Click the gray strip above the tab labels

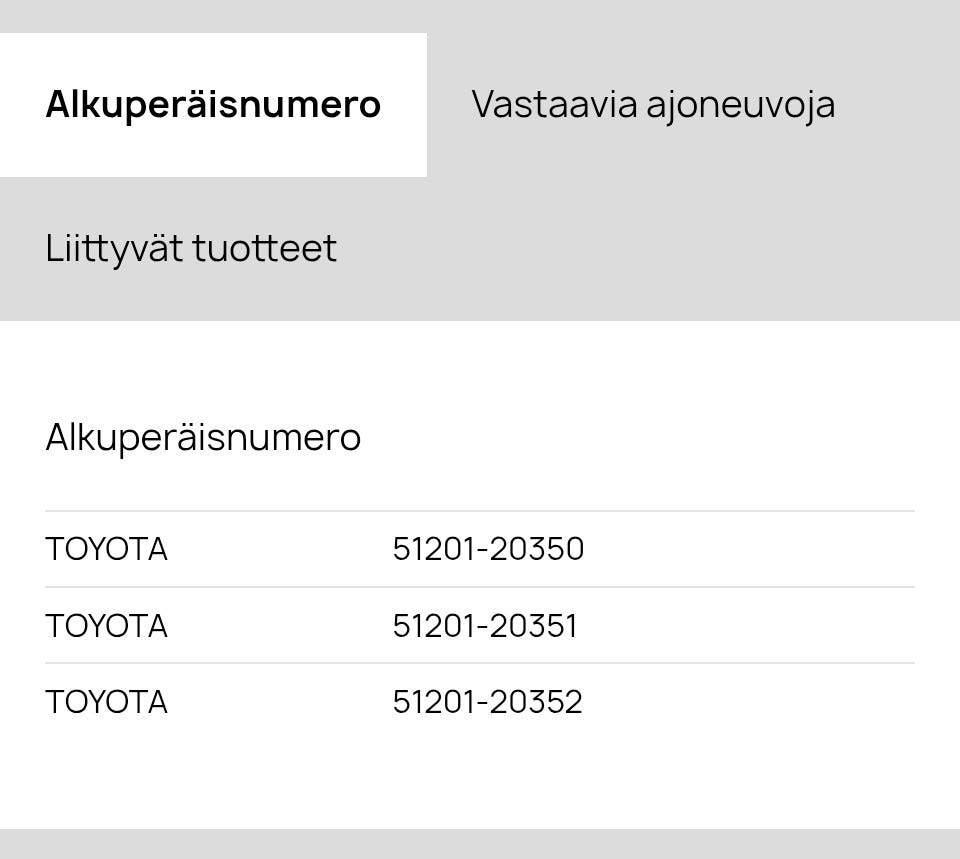click(x=480, y=16)
